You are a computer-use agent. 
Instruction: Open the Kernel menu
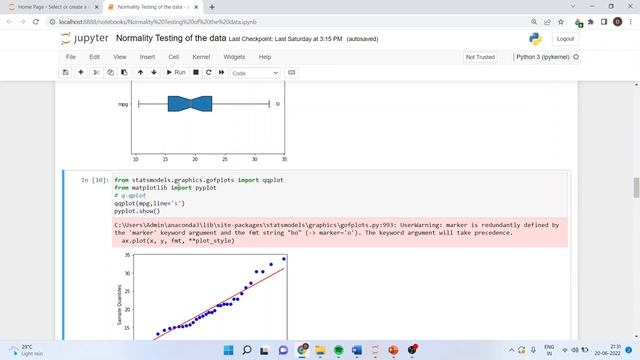pyautogui.click(x=201, y=57)
